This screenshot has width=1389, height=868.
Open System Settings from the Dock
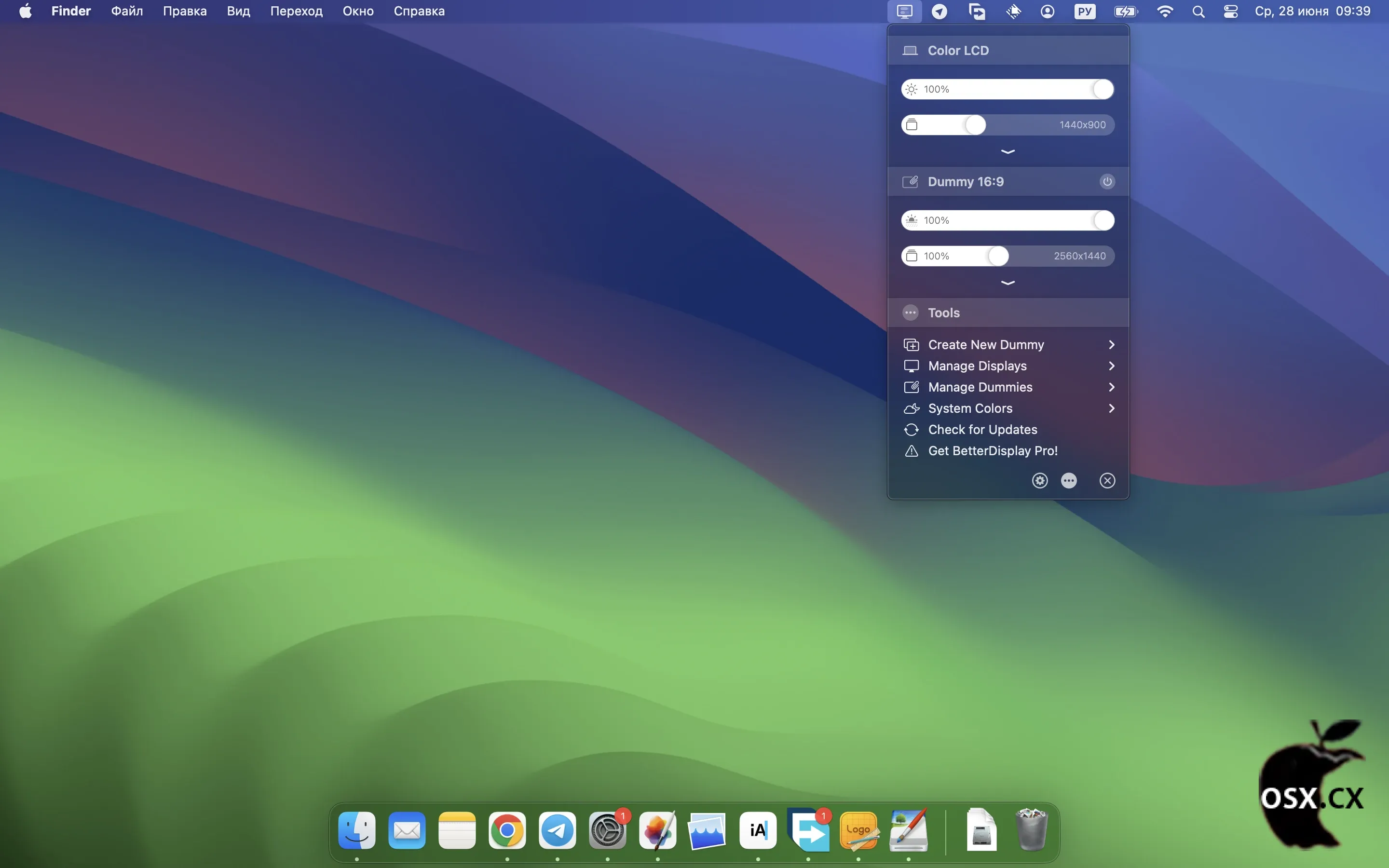607,831
